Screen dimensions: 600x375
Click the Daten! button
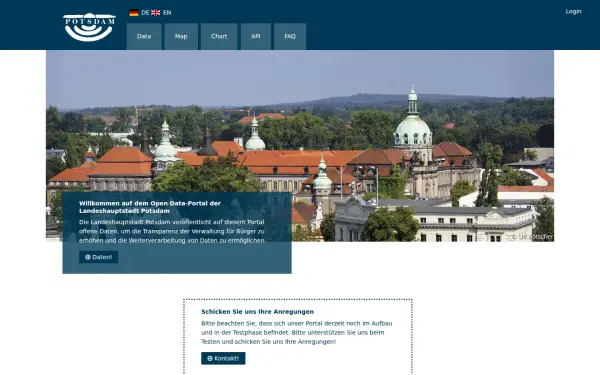99,257
